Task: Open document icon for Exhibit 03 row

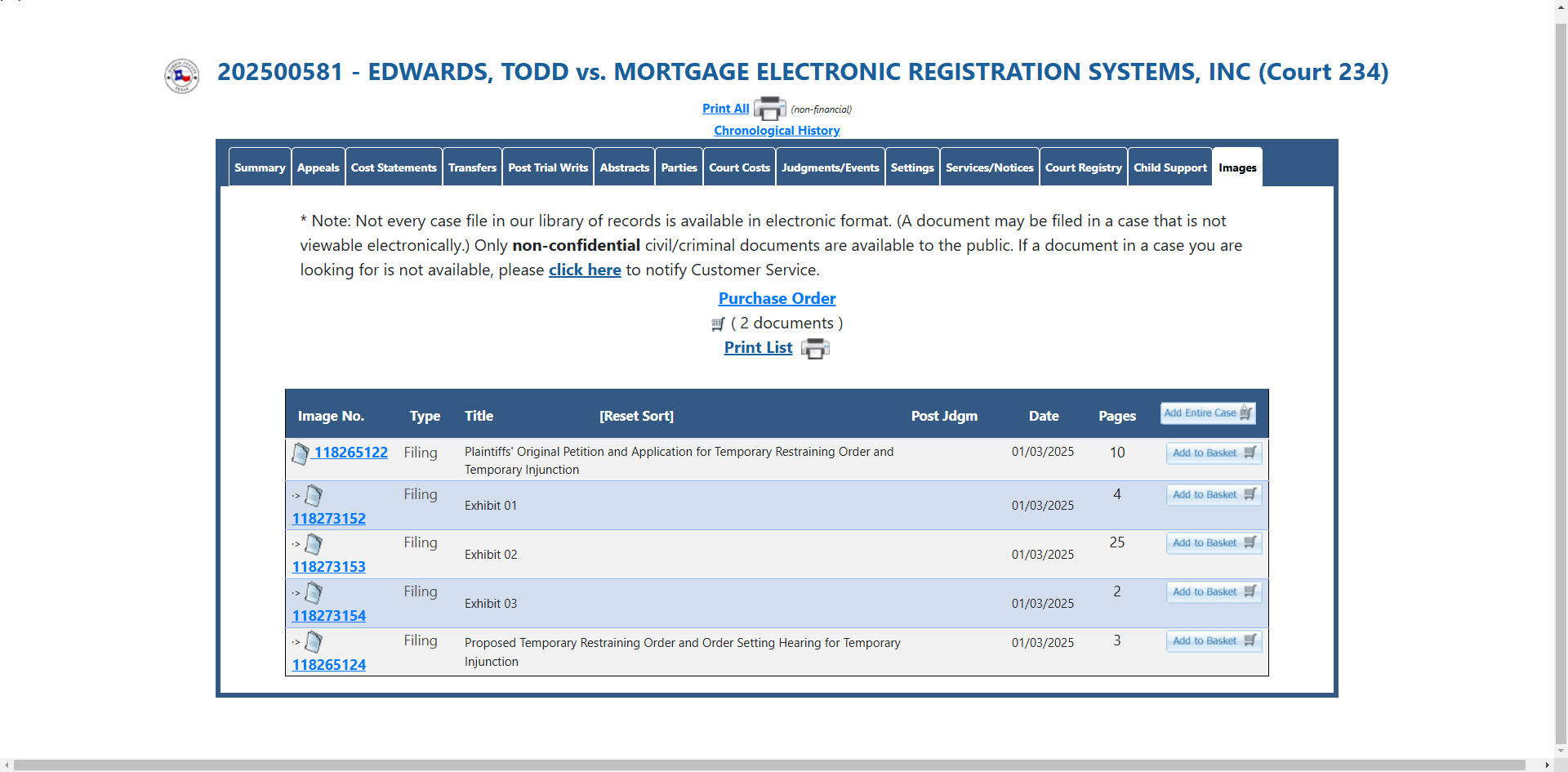Action: (x=314, y=593)
